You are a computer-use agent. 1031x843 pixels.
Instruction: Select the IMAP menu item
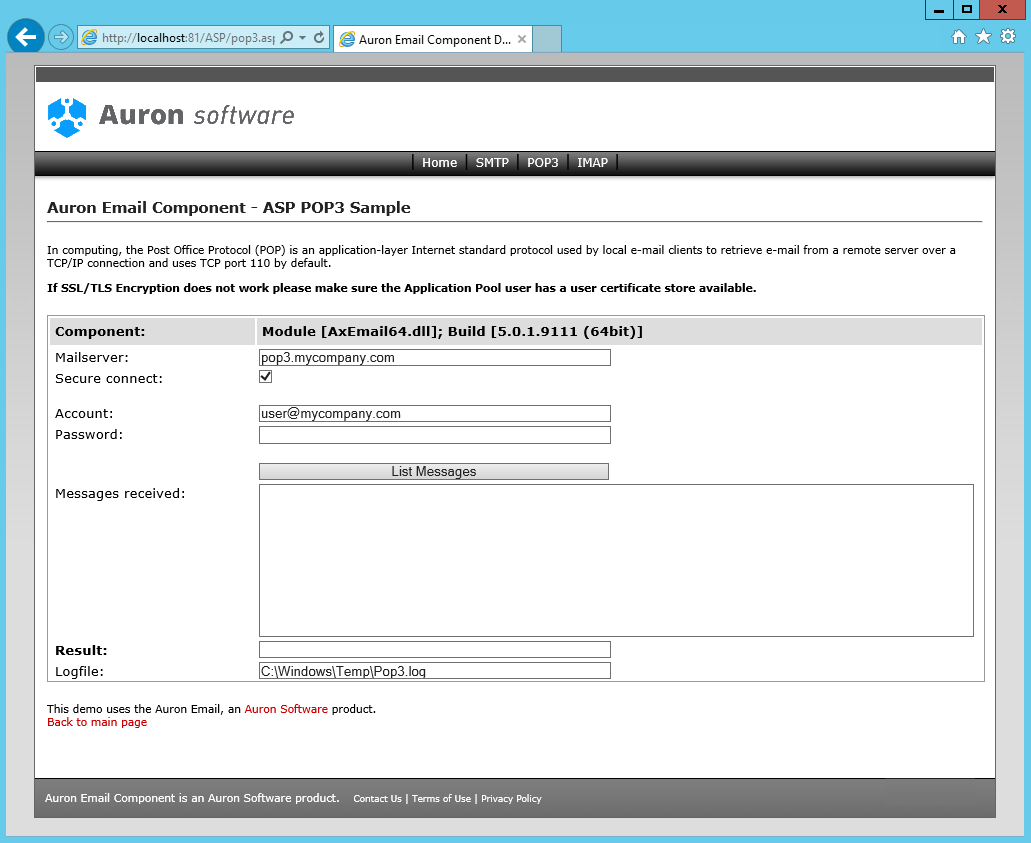click(592, 163)
